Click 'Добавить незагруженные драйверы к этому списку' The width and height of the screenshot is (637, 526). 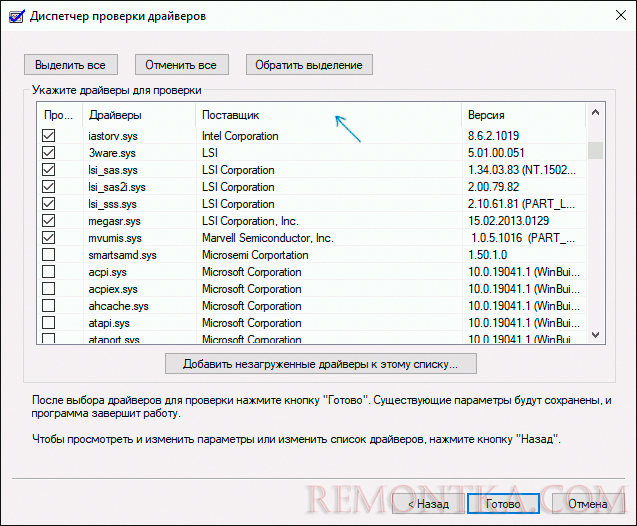point(321,364)
